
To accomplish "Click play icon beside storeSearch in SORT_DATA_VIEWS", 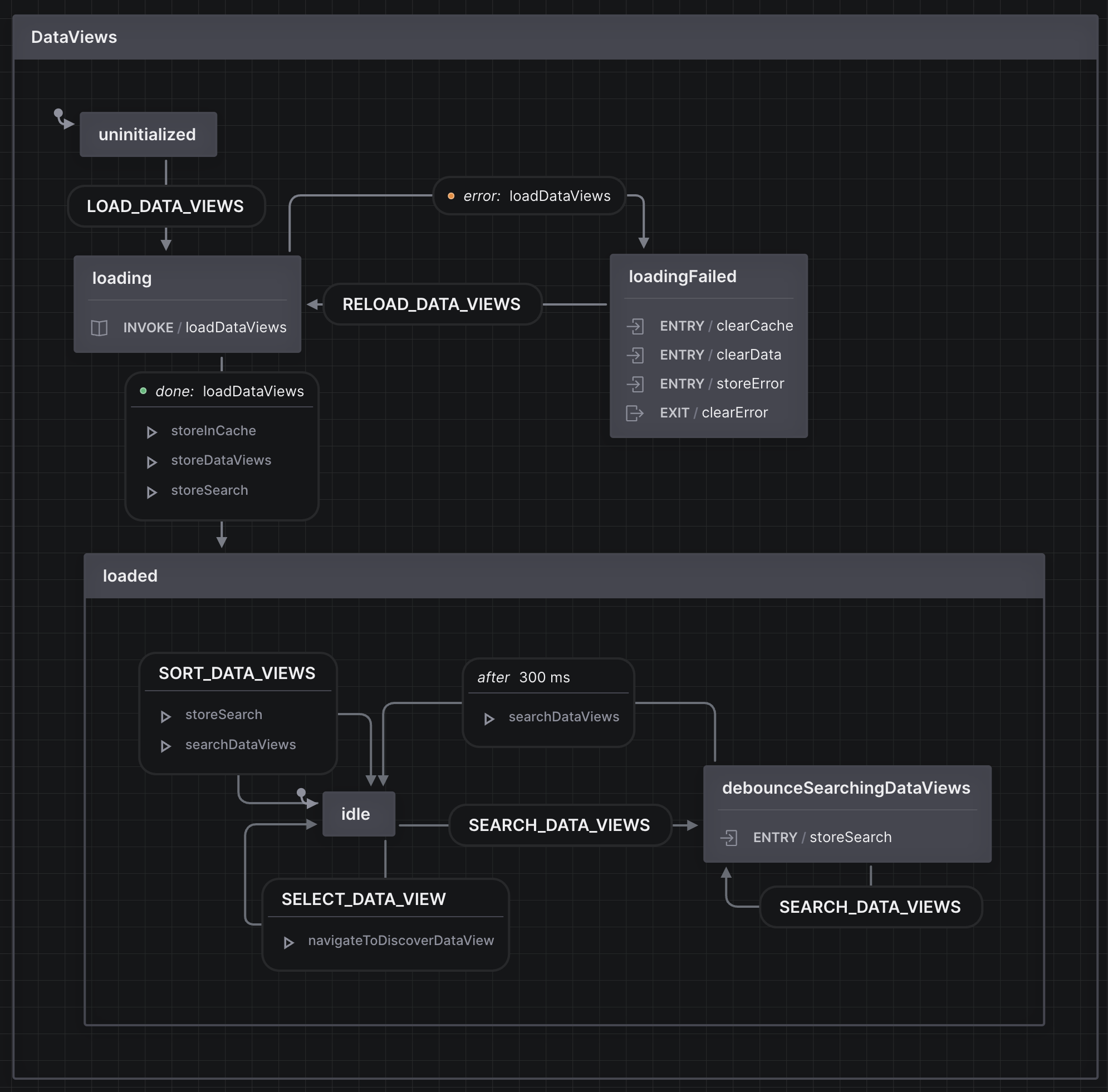I will coord(165,716).
